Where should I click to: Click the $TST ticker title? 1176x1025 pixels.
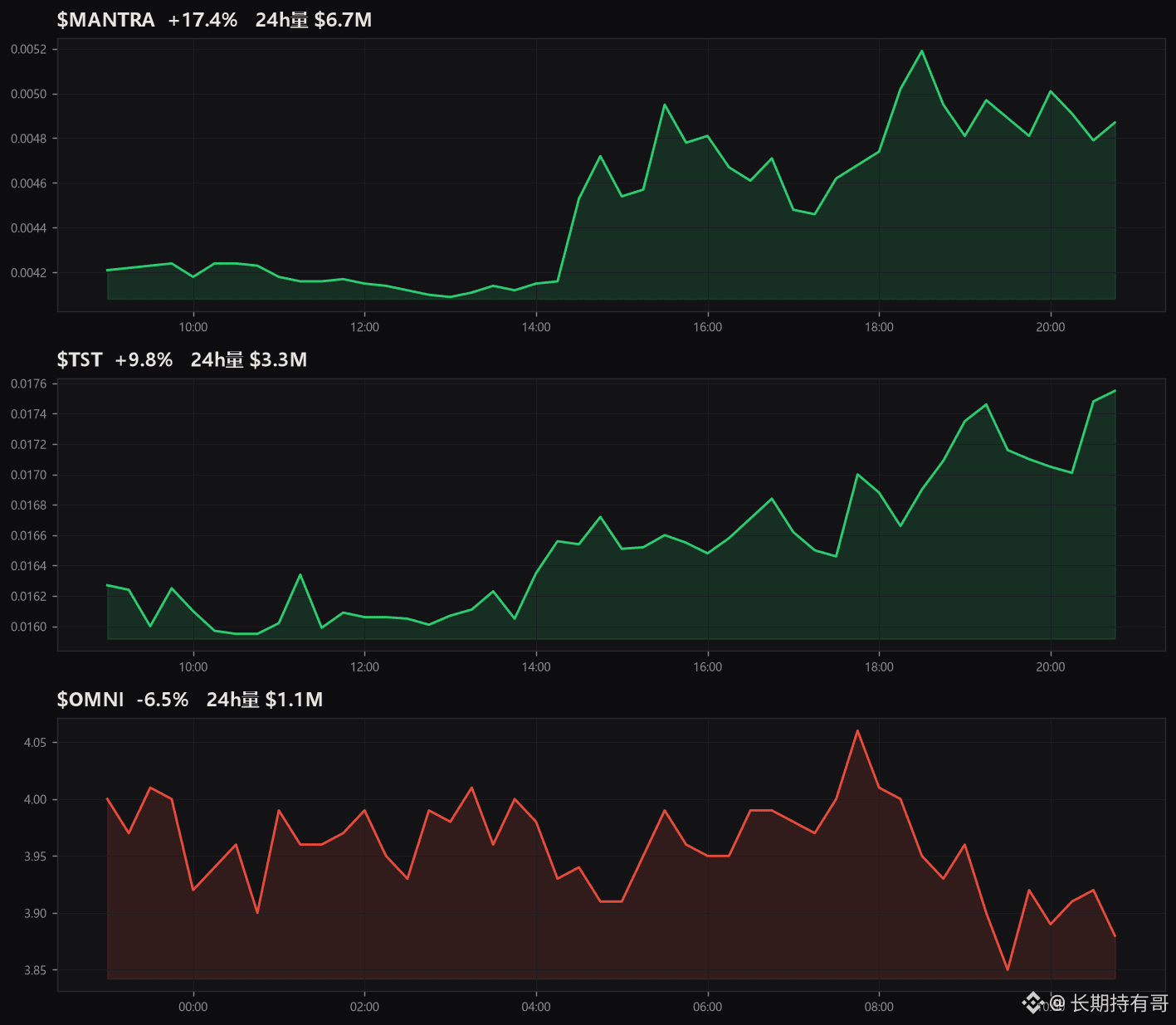pos(80,359)
